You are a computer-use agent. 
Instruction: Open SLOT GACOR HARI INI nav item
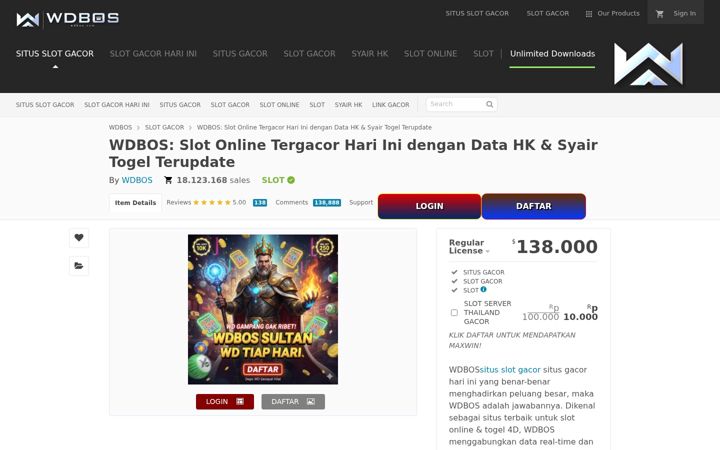click(153, 54)
